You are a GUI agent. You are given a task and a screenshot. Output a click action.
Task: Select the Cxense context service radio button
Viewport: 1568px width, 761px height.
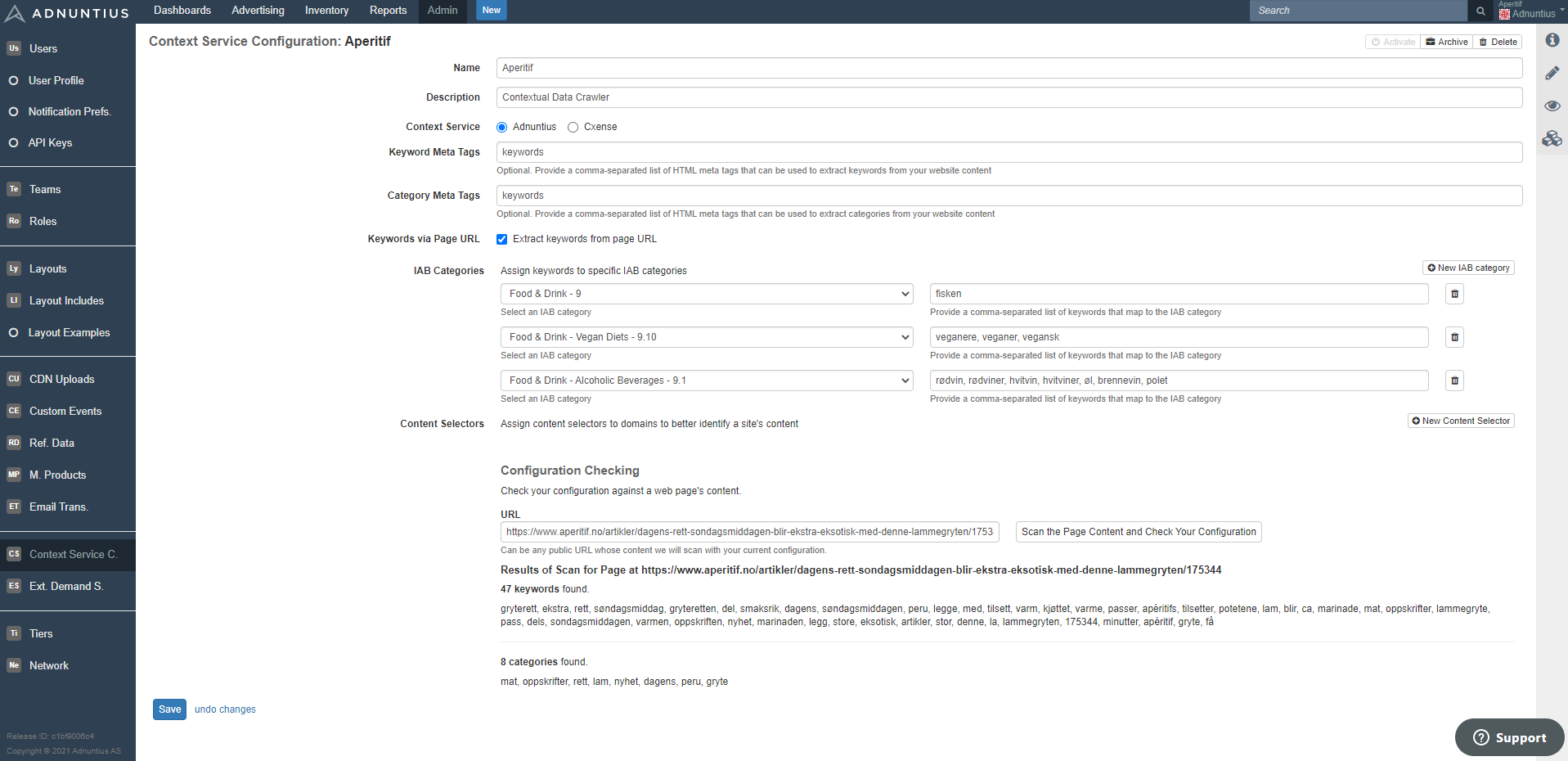coord(573,128)
